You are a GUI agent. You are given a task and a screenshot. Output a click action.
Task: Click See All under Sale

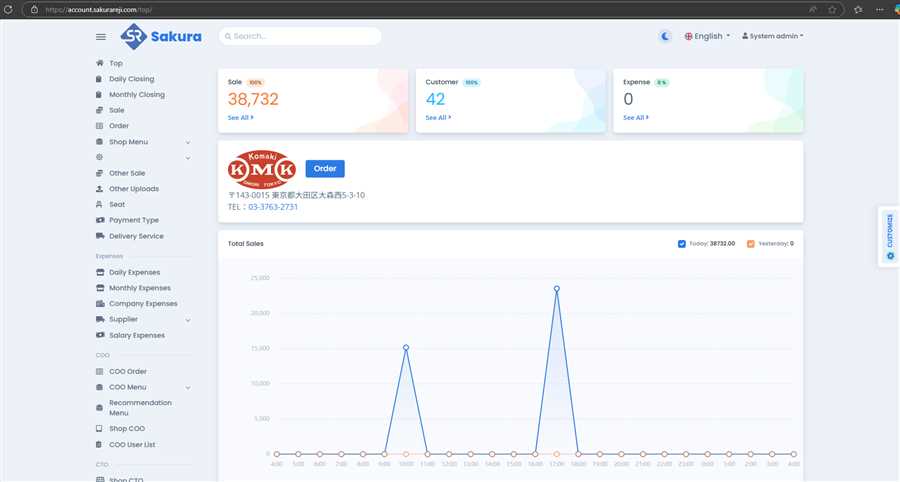pyautogui.click(x=240, y=117)
